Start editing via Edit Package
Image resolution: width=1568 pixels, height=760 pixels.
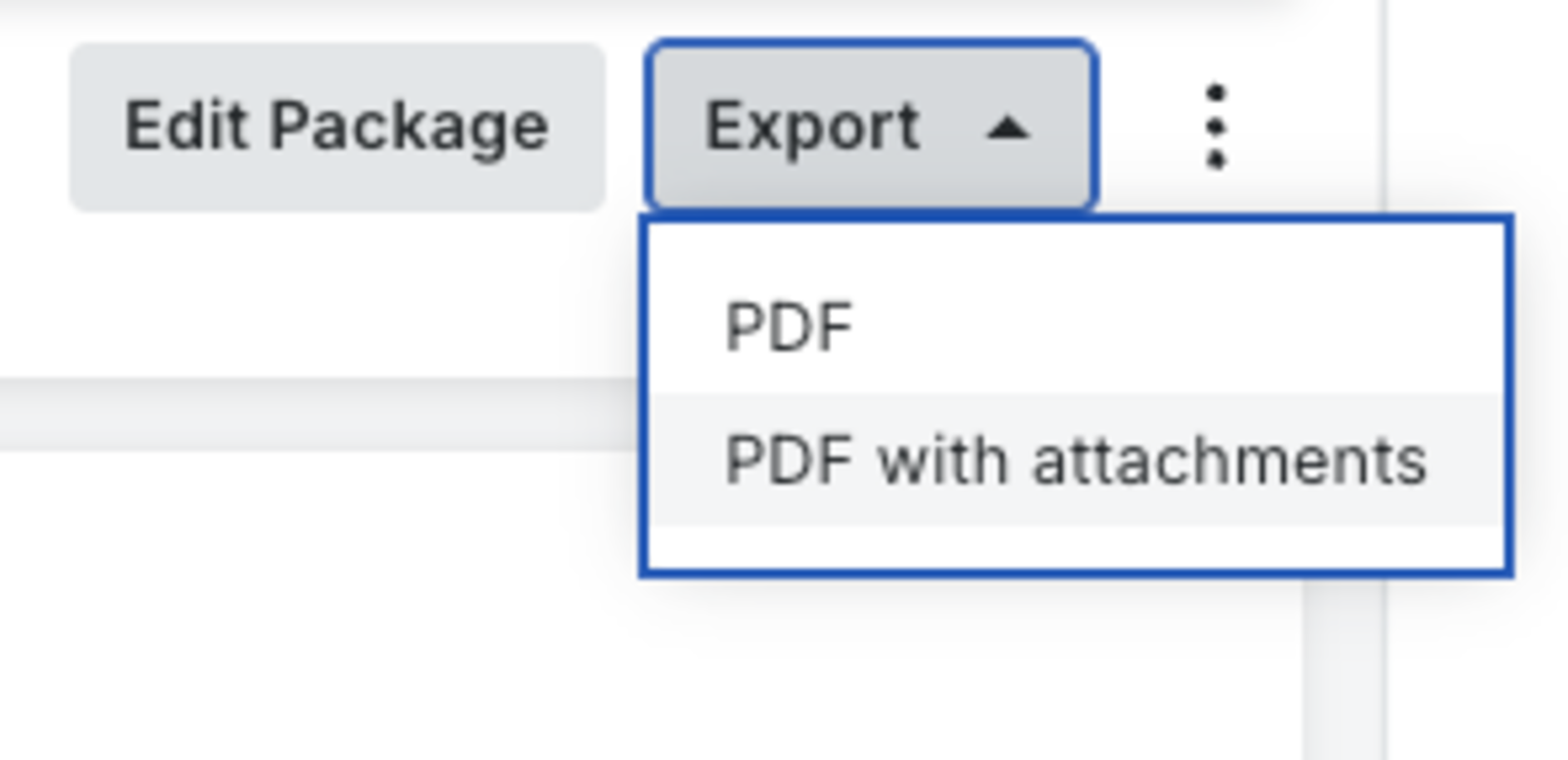tap(337, 127)
